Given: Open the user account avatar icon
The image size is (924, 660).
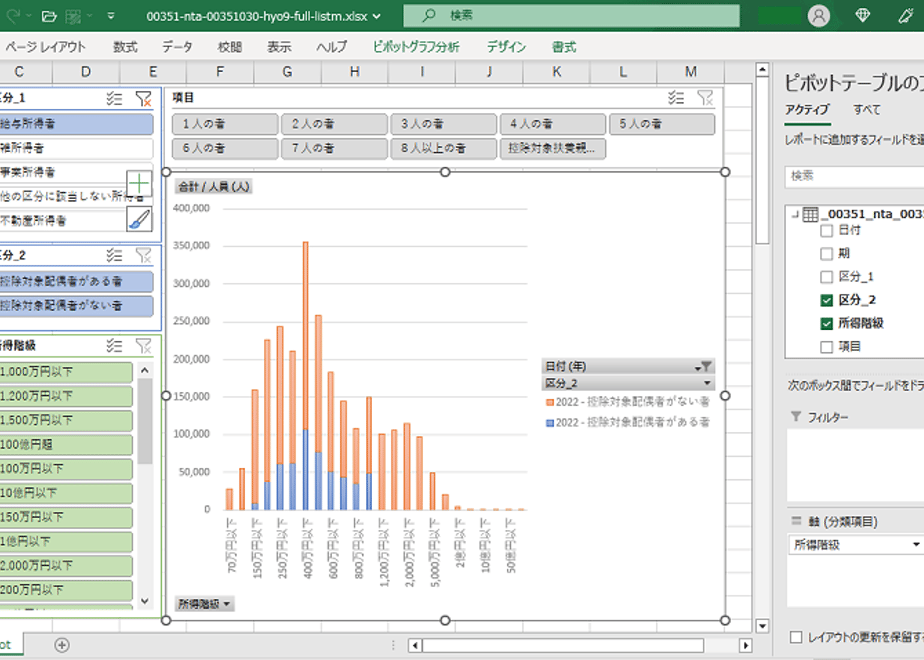Looking at the screenshot, I should [819, 16].
